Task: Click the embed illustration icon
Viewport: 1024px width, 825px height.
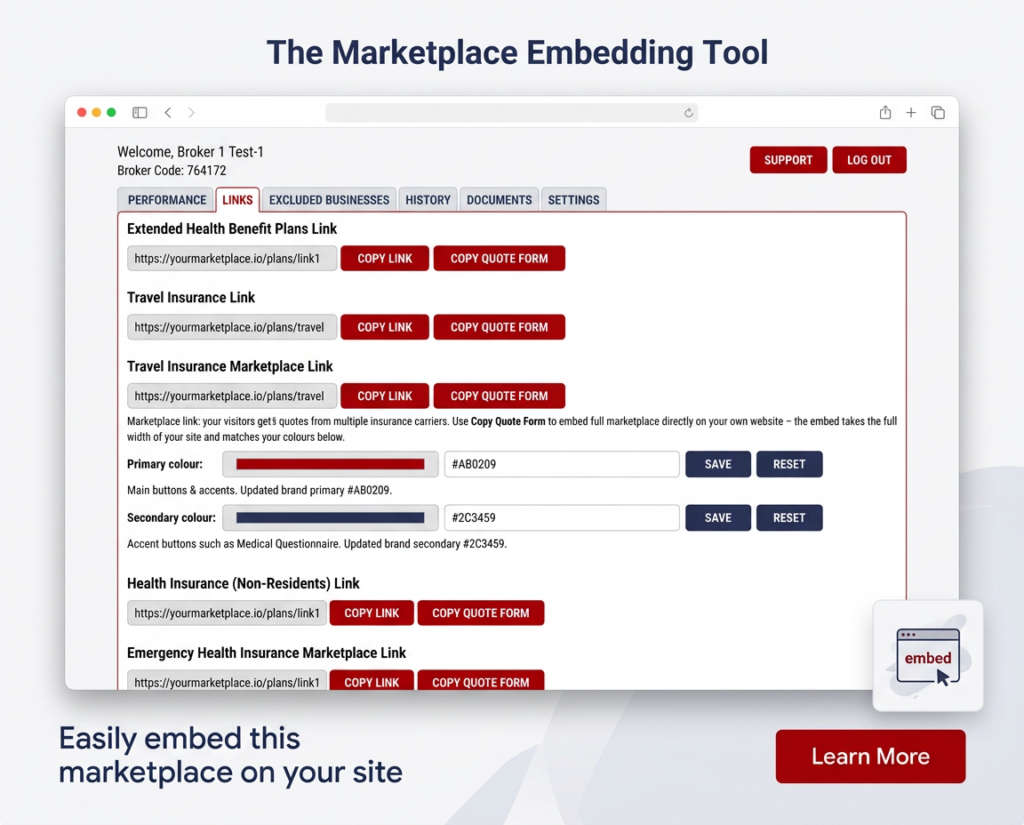Action: (928, 656)
